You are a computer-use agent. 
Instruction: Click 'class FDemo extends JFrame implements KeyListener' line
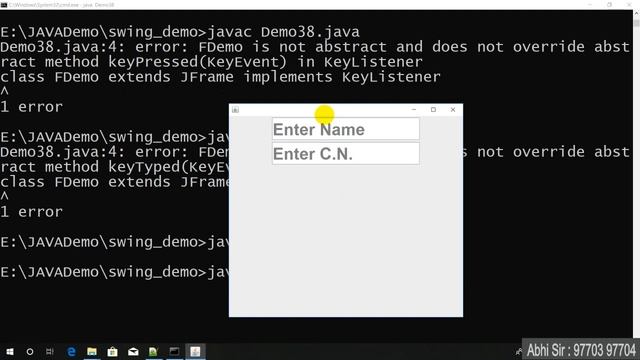click(x=220, y=77)
